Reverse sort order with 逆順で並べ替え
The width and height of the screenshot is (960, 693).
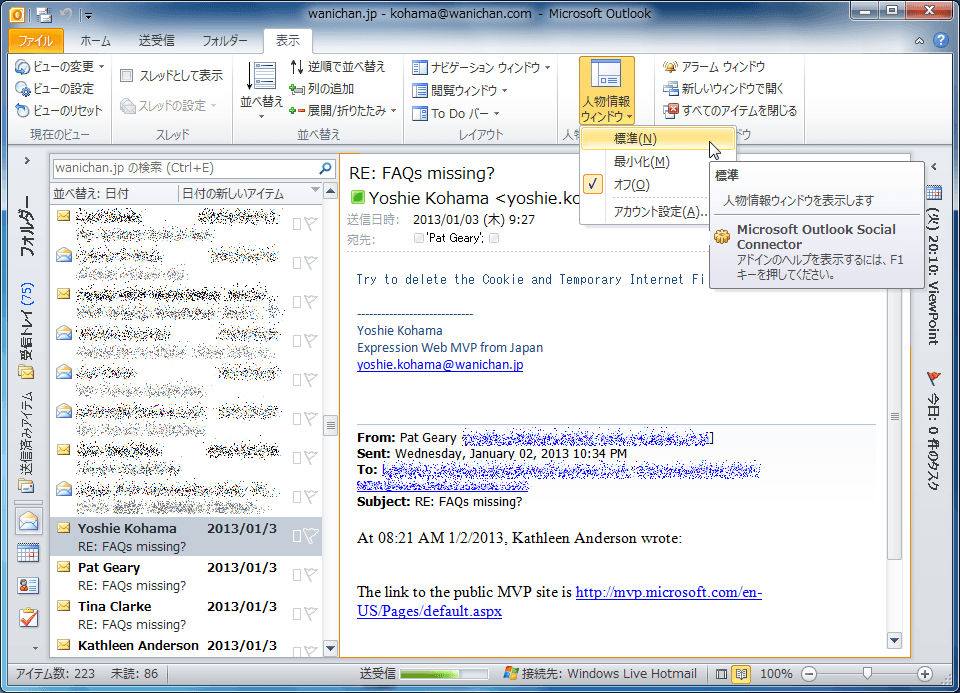(x=337, y=66)
